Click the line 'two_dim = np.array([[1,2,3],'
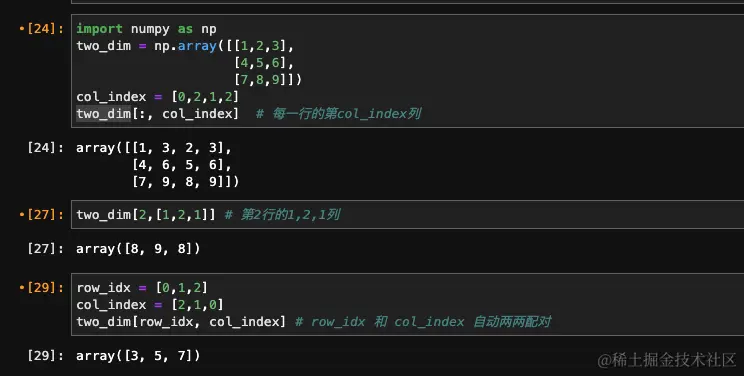744x376 pixels. coord(185,46)
